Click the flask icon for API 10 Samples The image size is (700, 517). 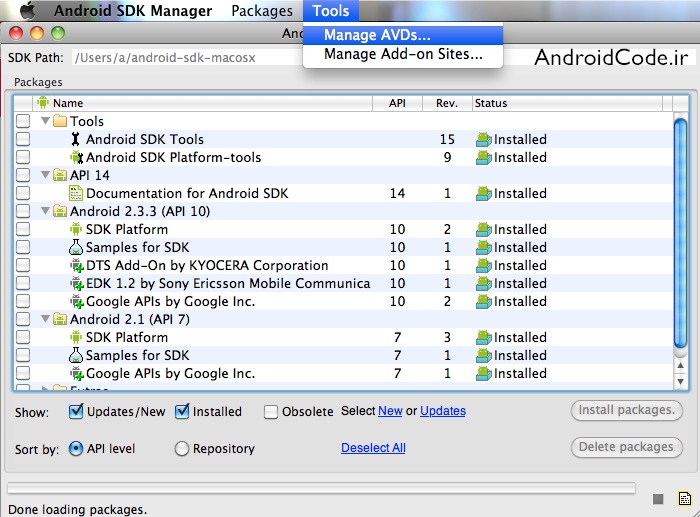[x=75, y=248]
